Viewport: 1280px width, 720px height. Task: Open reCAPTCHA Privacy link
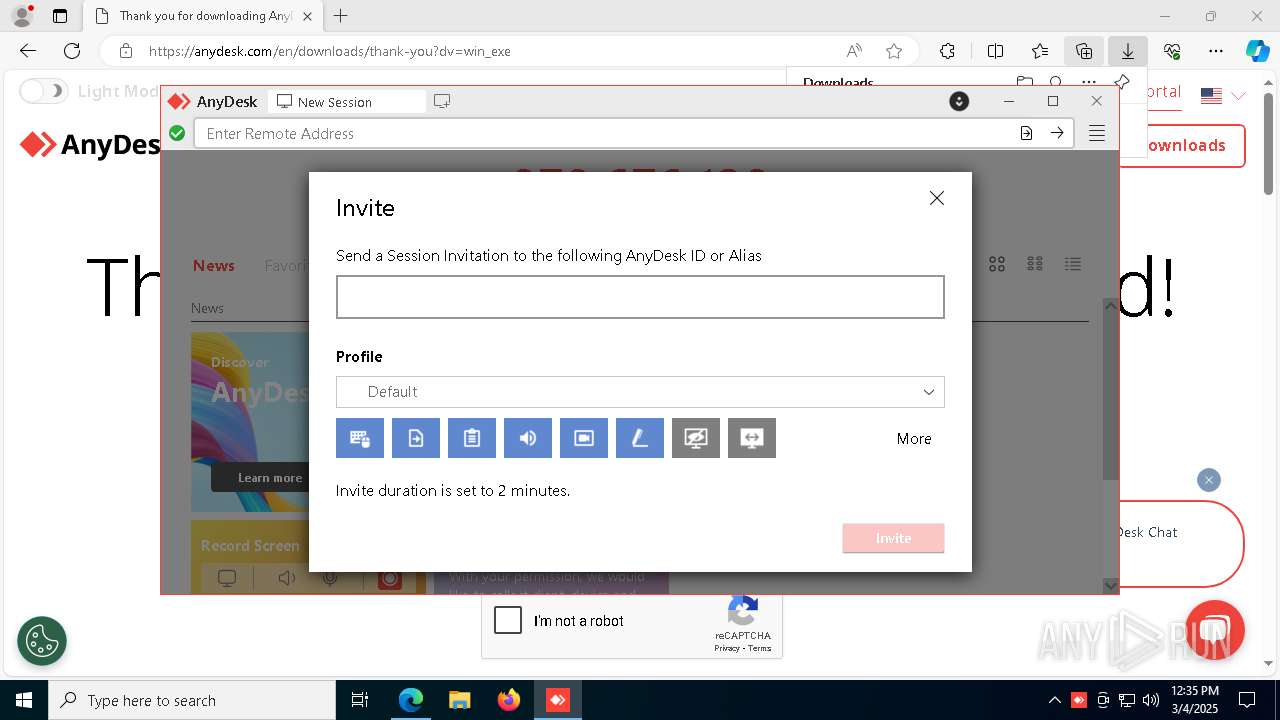point(727,648)
